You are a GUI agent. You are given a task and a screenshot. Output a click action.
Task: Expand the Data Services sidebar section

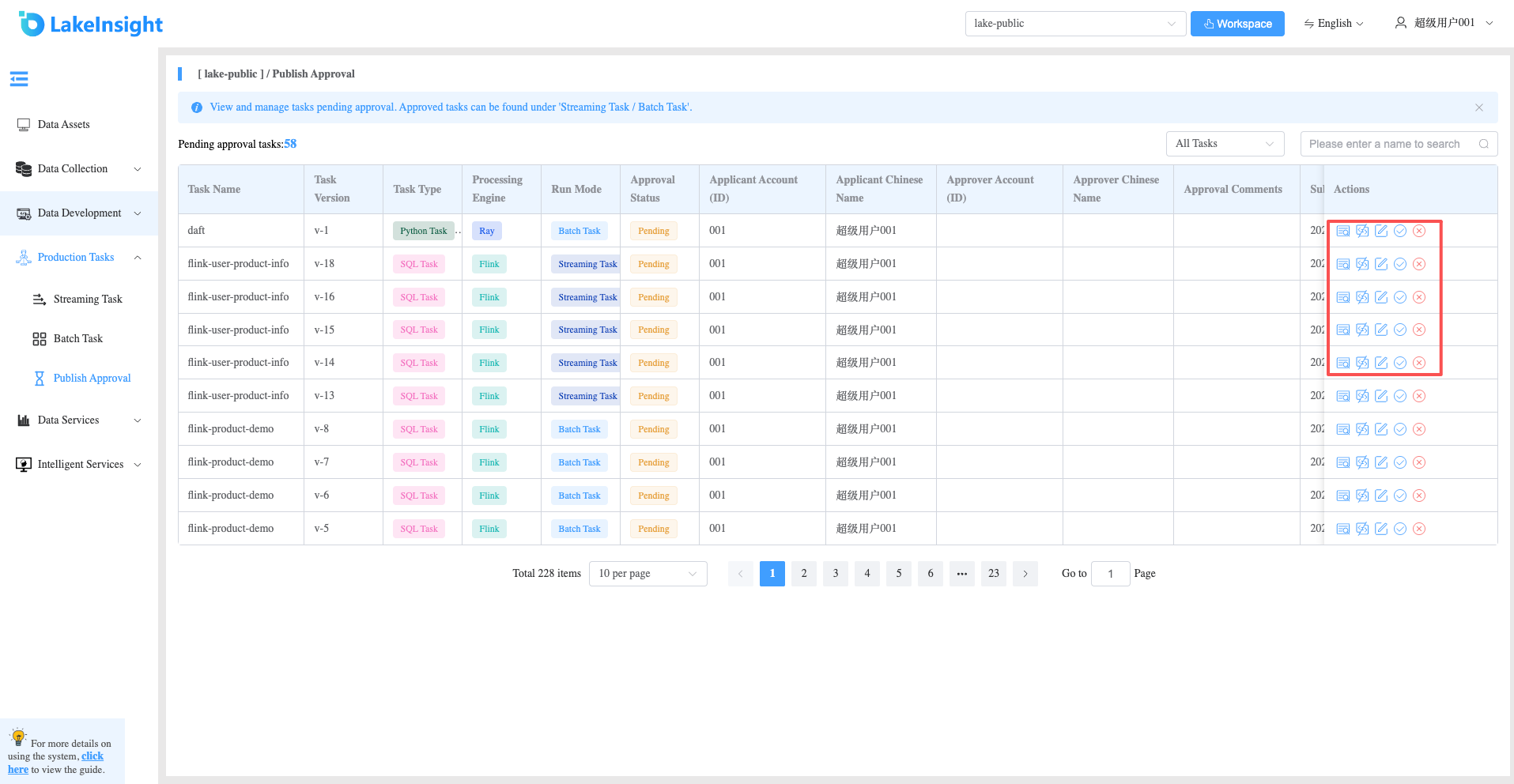79,420
